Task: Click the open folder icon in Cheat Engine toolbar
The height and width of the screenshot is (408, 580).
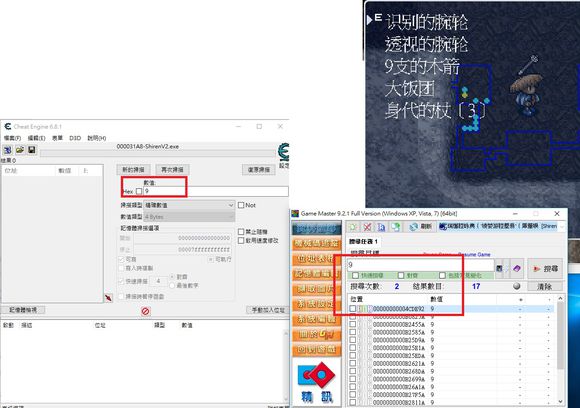Action: click(20, 150)
